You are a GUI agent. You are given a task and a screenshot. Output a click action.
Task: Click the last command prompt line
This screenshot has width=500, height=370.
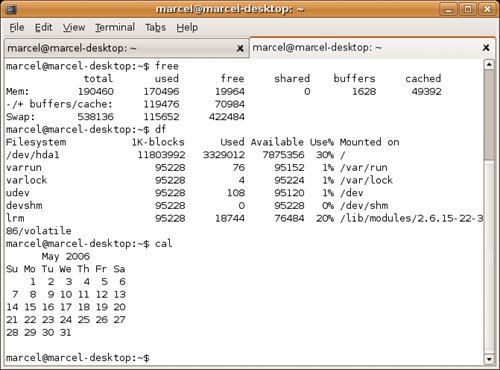[78, 358]
